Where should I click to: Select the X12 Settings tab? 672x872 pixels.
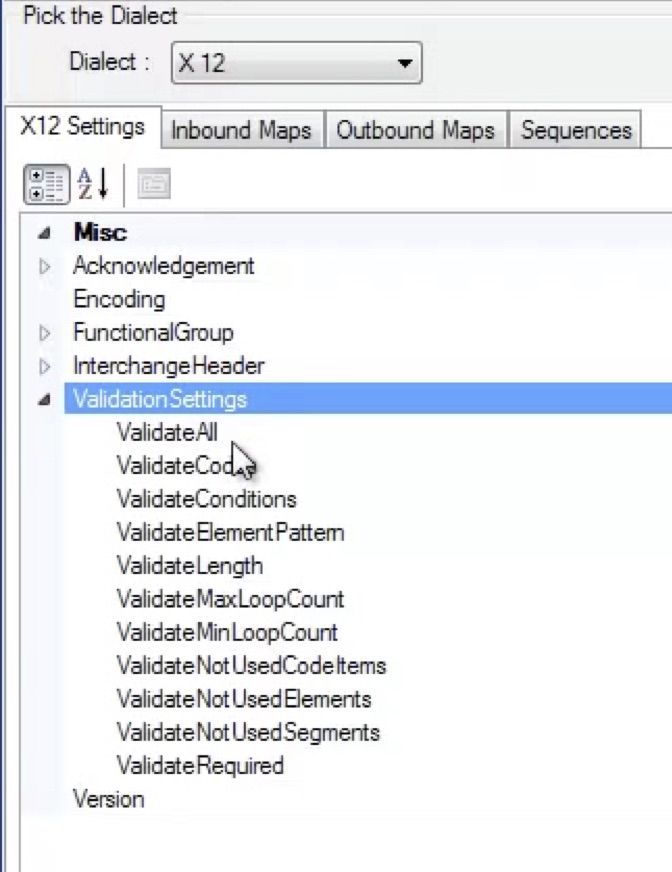coord(82,127)
